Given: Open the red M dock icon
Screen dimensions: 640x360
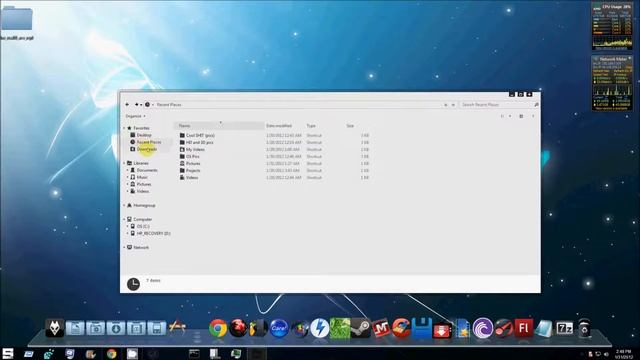Looking at the screenshot, I should point(381,328).
